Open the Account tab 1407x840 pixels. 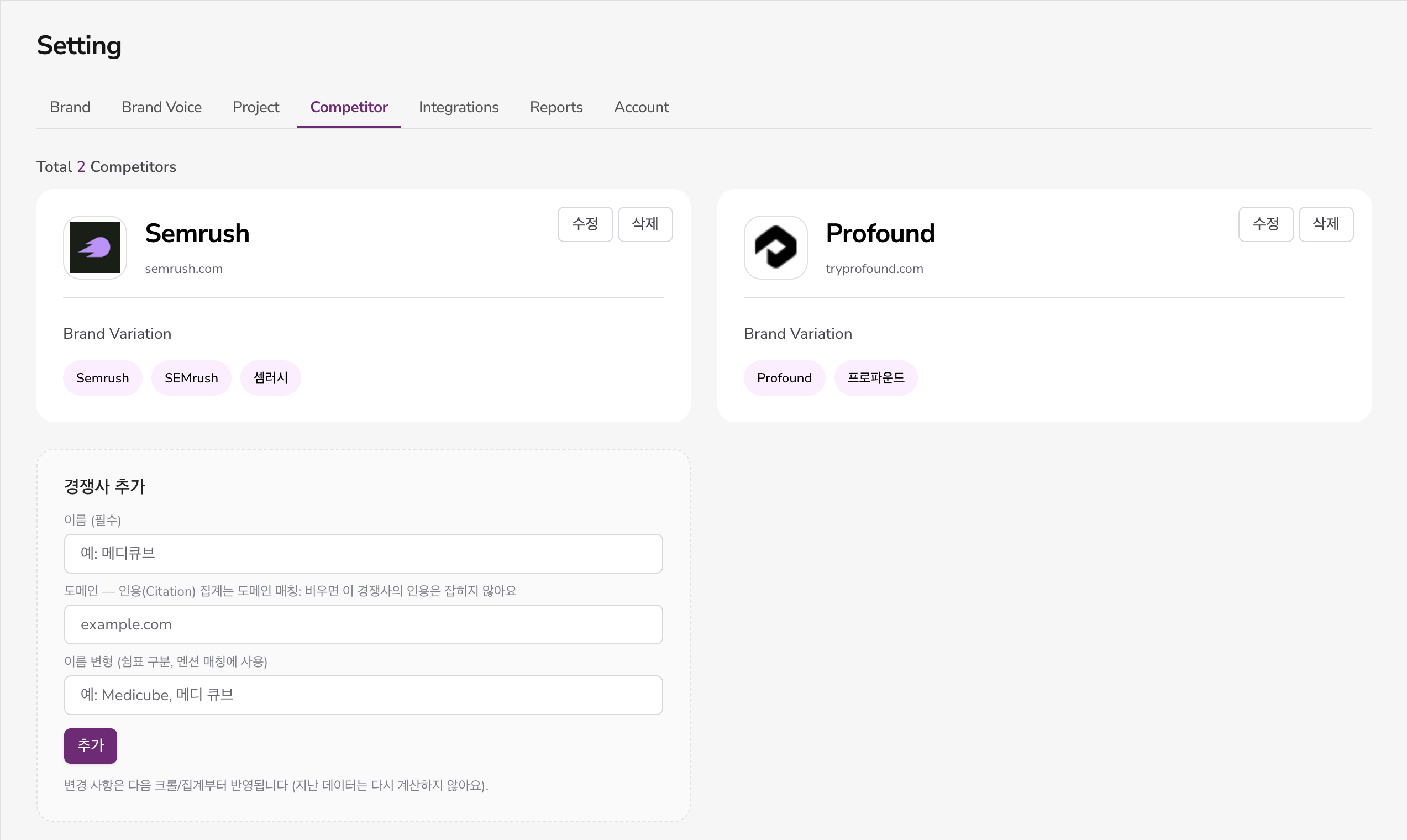[x=641, y=107]
